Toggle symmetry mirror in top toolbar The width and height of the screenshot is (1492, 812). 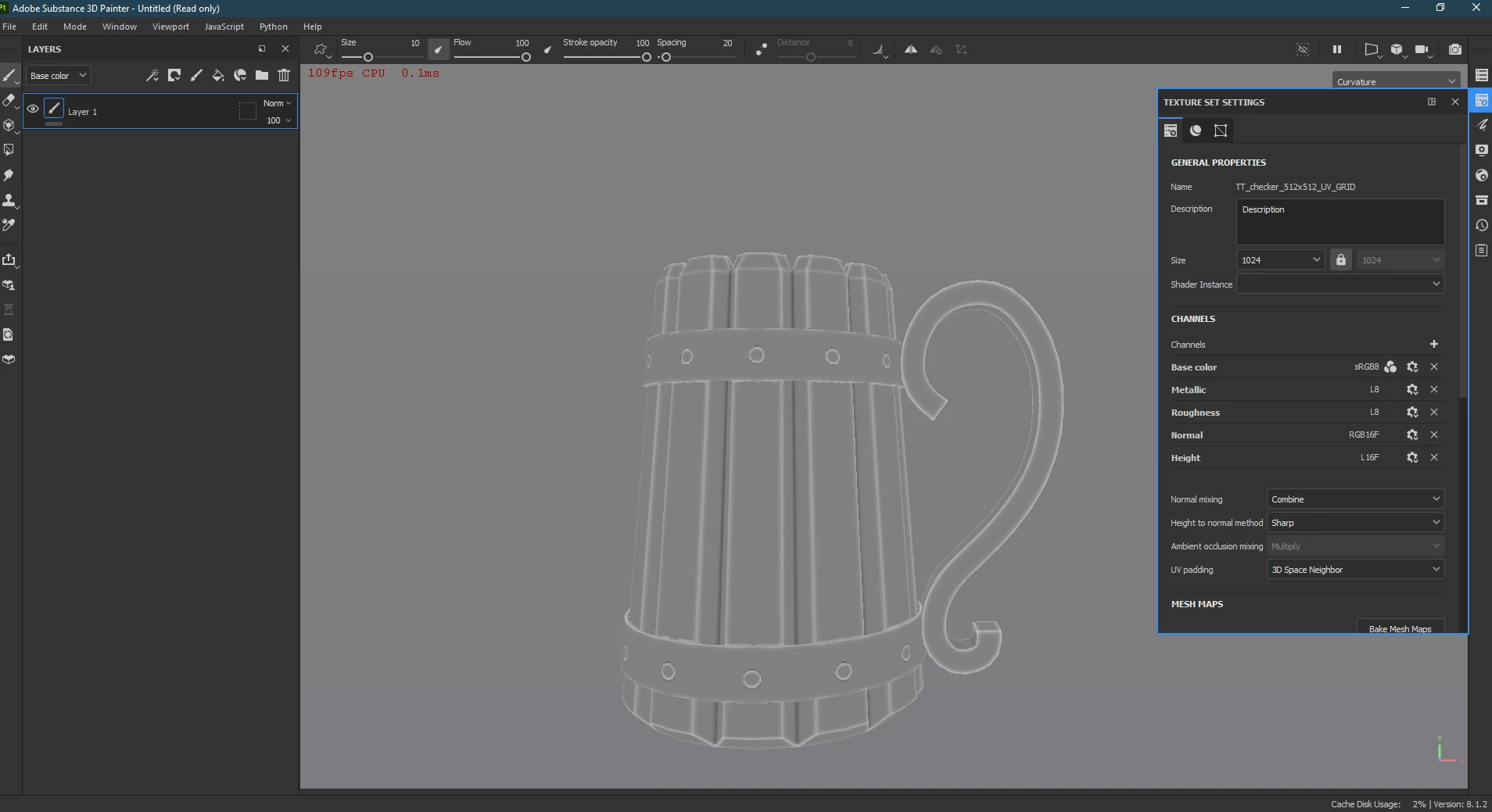[x=911, y=50]
